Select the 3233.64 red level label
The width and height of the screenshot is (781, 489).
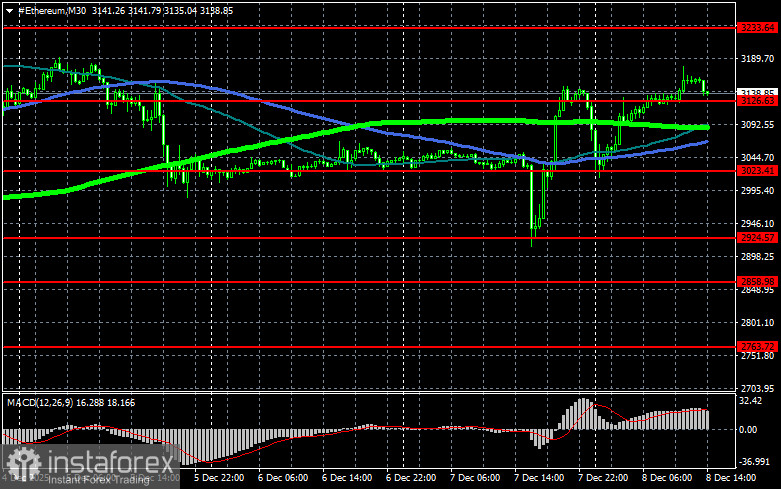point(757,28)
